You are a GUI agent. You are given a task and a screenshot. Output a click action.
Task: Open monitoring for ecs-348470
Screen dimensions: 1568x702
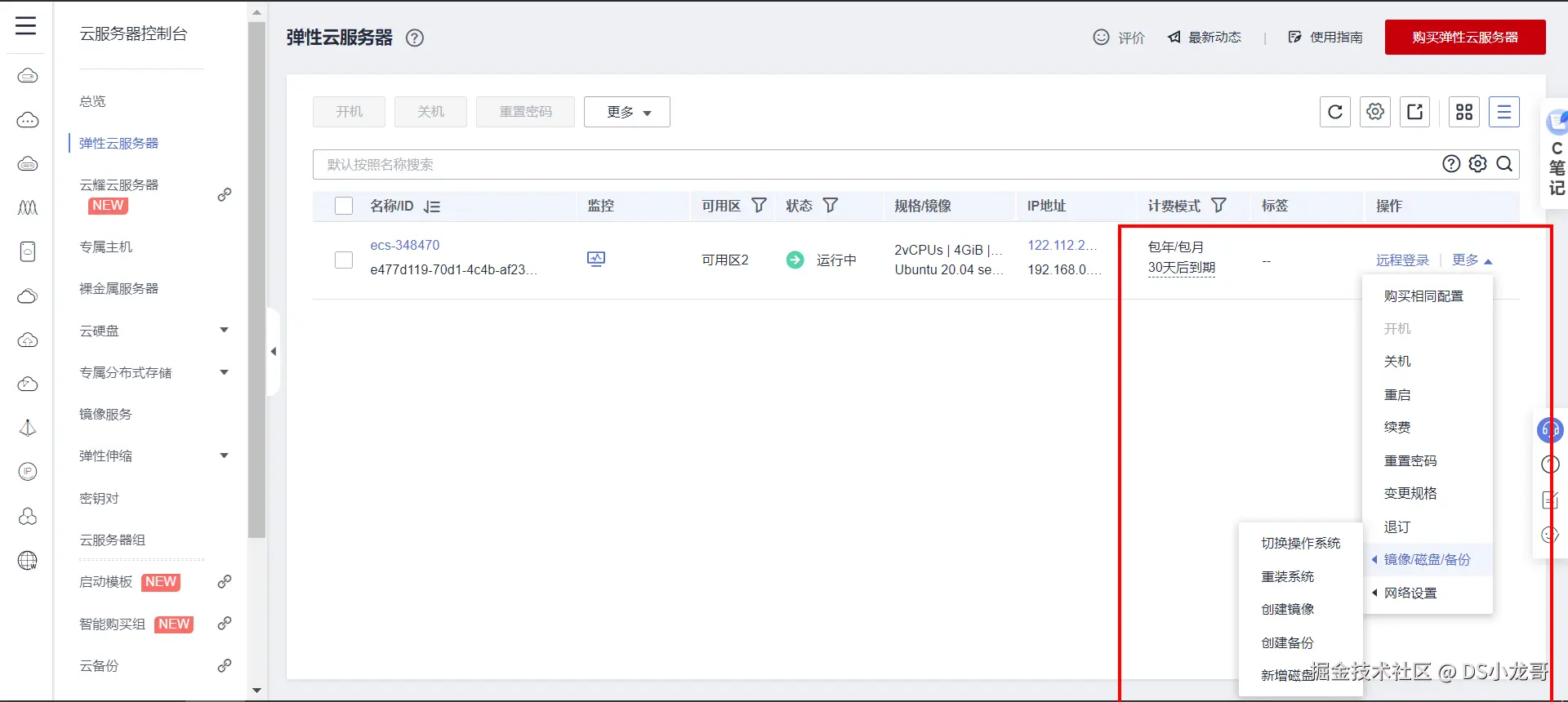596,259
